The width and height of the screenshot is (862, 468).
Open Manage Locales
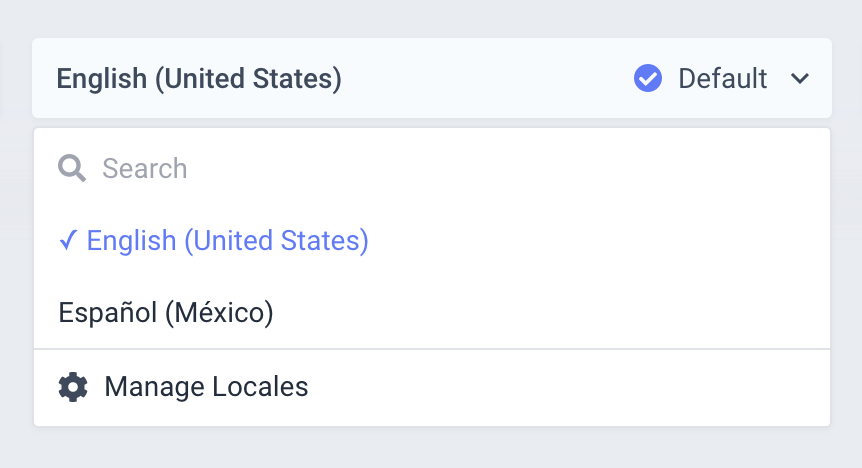(432, 388)
